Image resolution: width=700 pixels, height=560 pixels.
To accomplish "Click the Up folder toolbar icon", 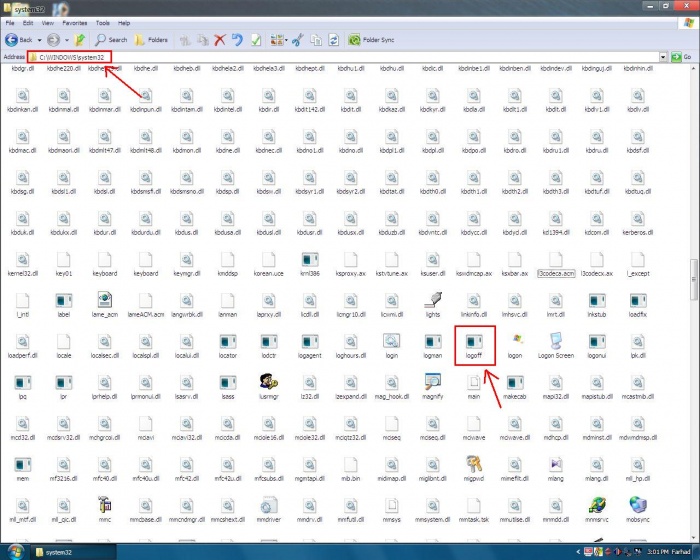I will (x=79, y=40).
